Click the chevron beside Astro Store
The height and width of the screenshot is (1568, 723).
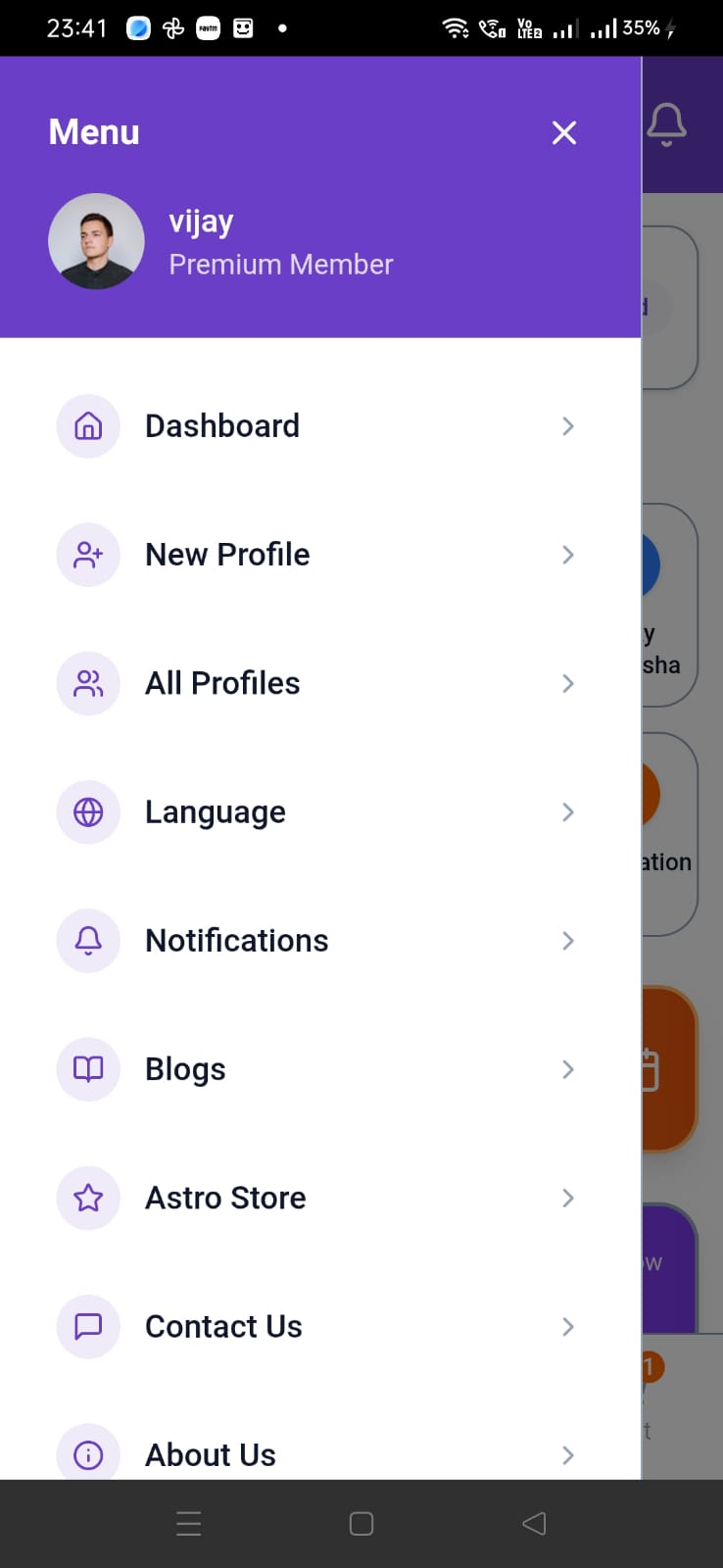click(x=568, y=1198)
